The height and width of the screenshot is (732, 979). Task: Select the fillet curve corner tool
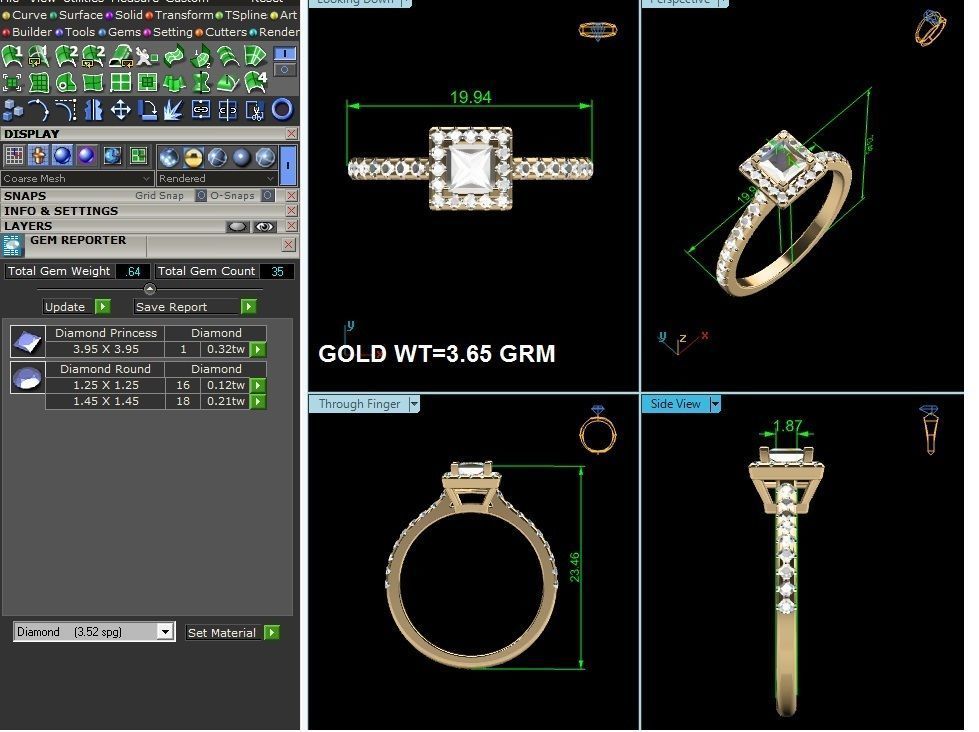66,110
